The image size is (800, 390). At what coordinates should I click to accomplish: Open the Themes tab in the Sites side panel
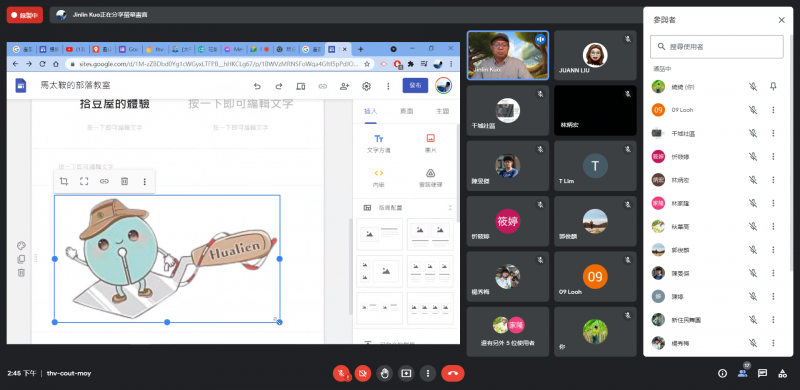point(442,111)
